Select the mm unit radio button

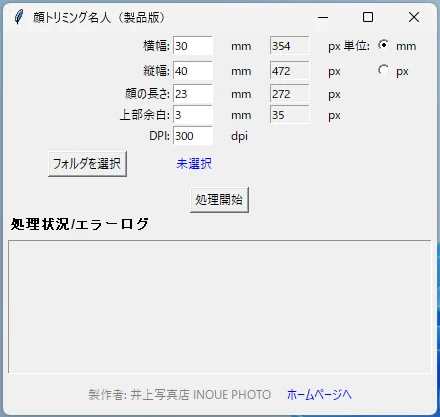384,45
